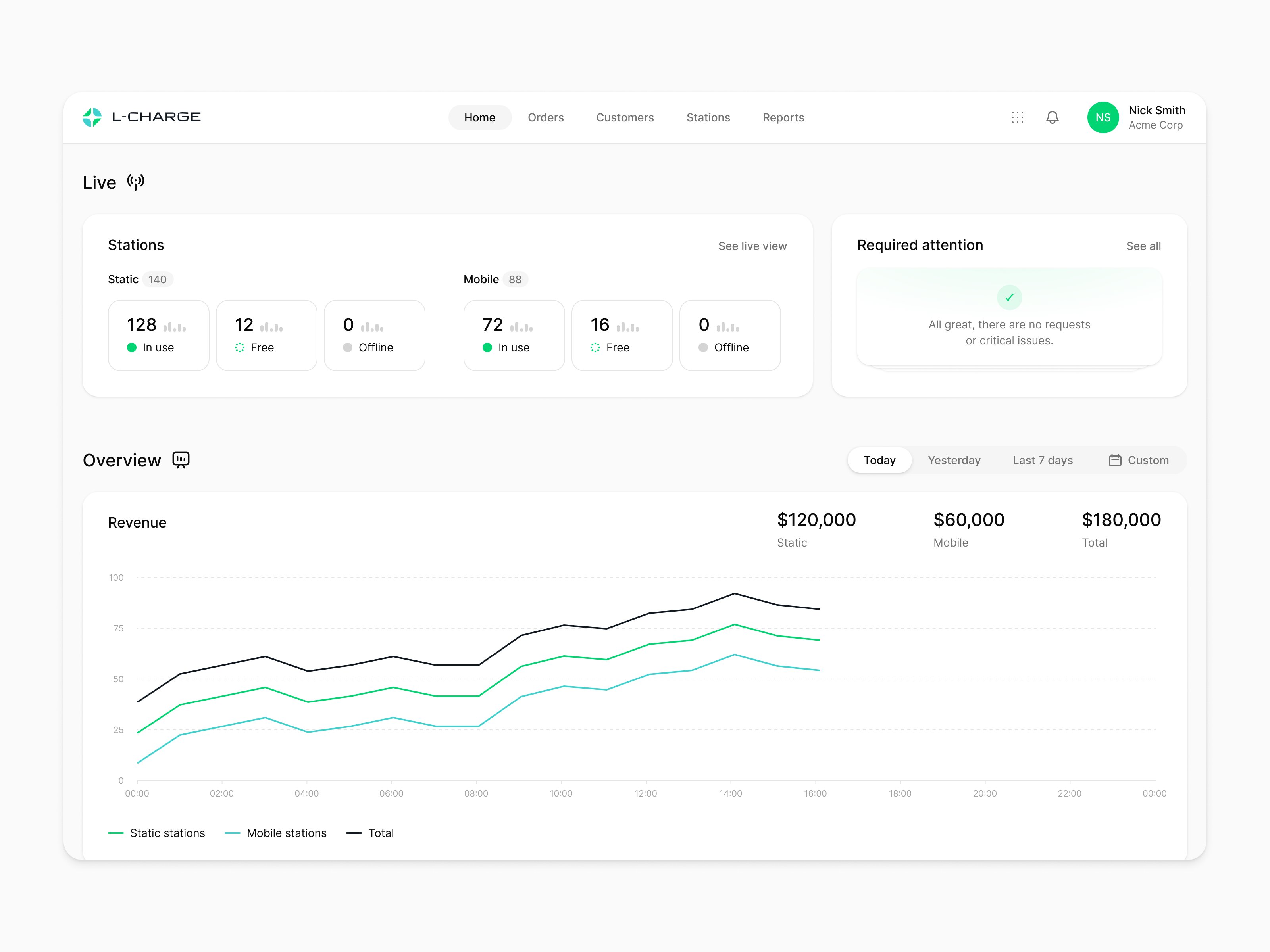This screenshot has width=1270, height=952.
Task: Open the 12 Free static card
Action: pyautogui.click(x=267, y=336)
